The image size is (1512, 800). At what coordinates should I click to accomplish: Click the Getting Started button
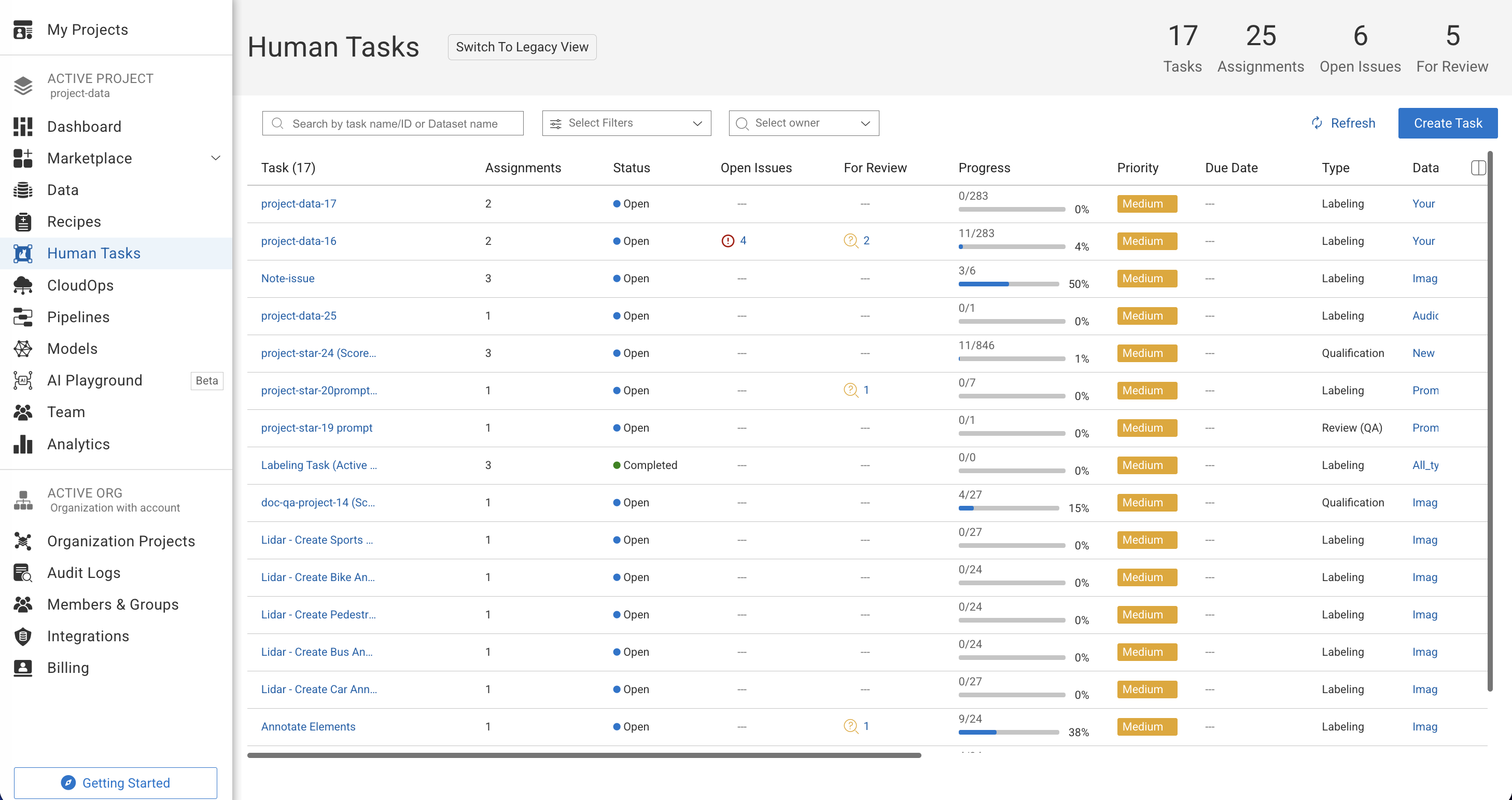point(116,783)
